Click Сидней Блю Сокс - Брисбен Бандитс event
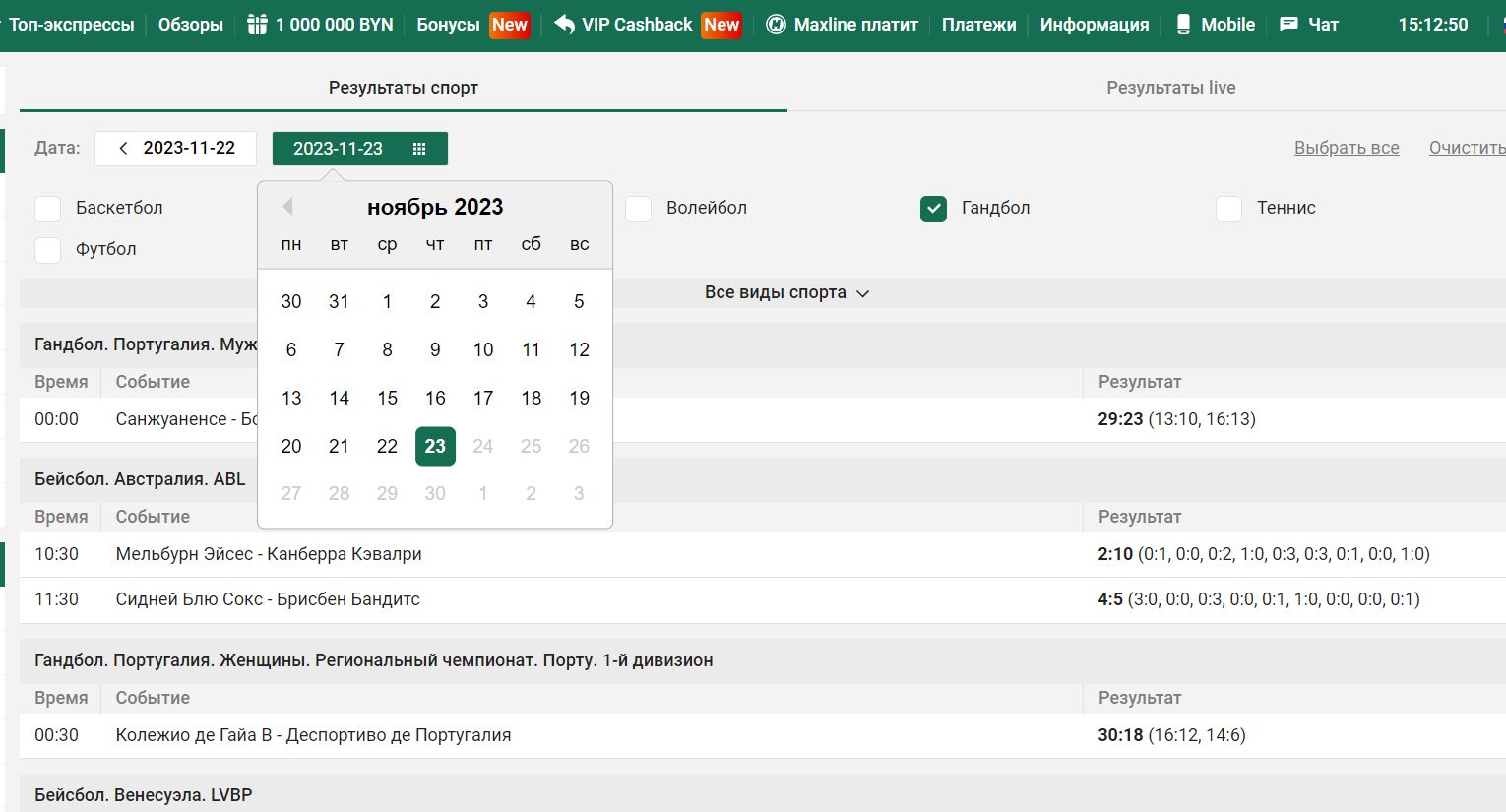This screenshot has width=1506, height=812. (x=268, y=599)
